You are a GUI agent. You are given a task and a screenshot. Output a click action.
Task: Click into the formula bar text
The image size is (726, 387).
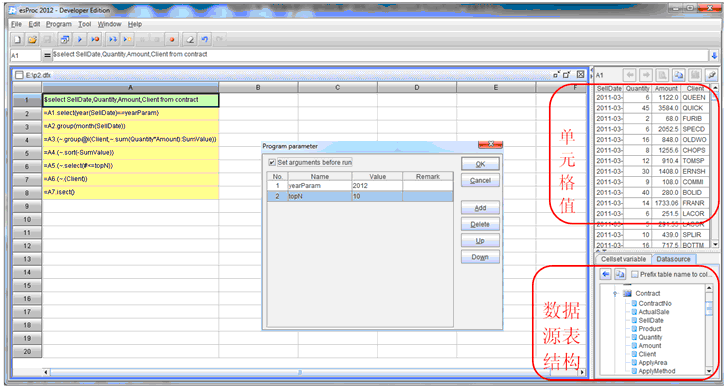click(381, 56)
